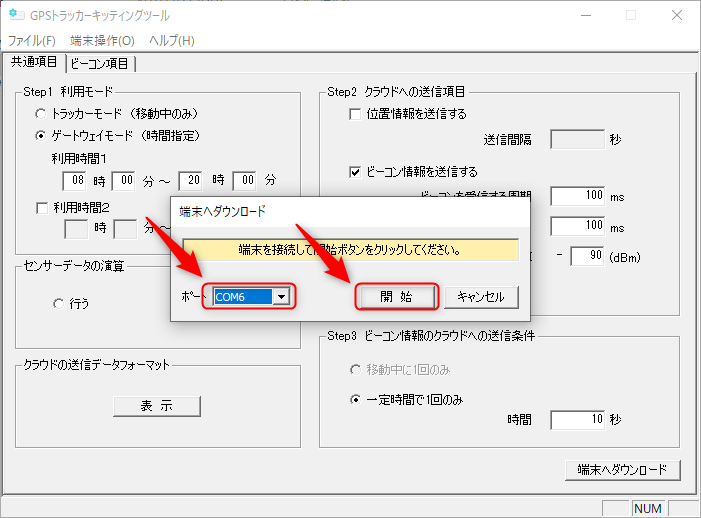Viewport: 701px width, 518px height.
Task: Check 位置情報を送信する checkbox
Action: point(355,114)
